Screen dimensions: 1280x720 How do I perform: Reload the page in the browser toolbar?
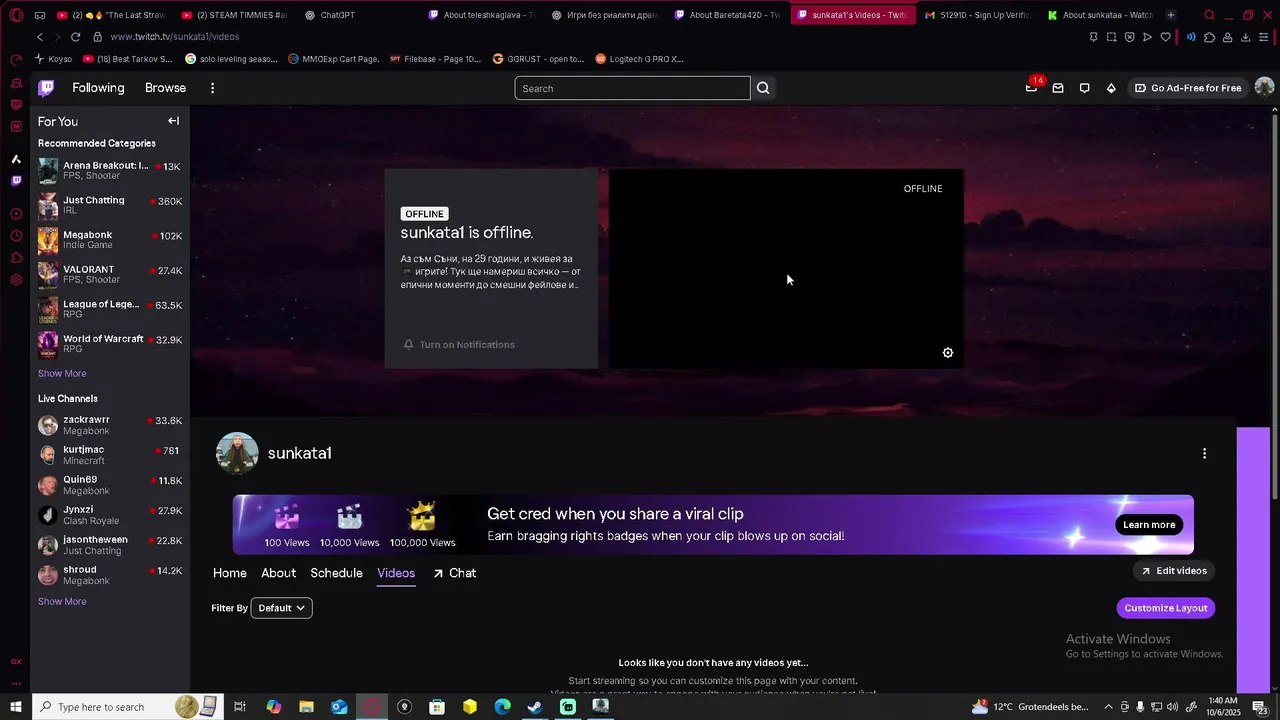(73, 37)
